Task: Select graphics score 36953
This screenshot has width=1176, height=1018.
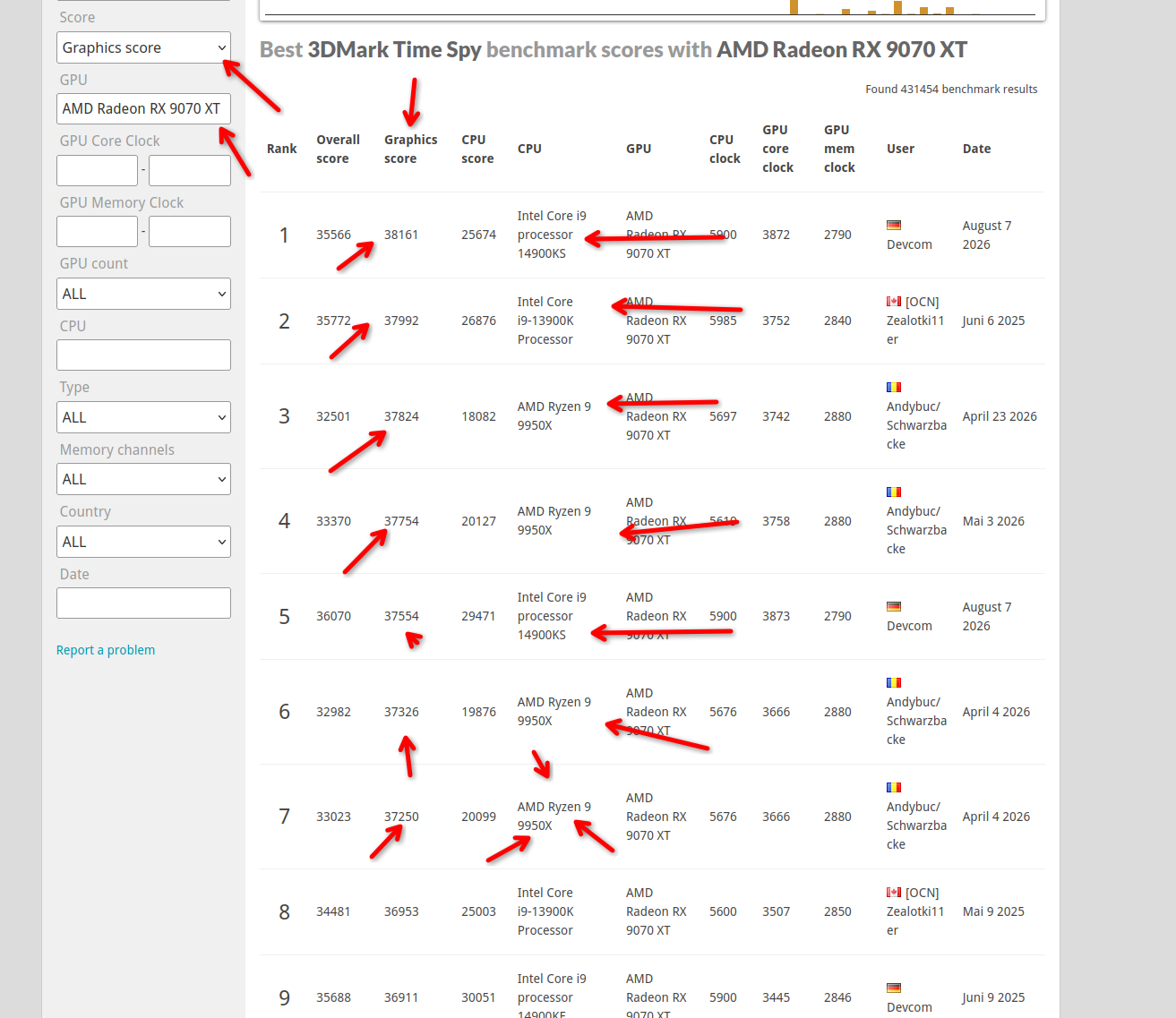Action: tap(401, 911)
